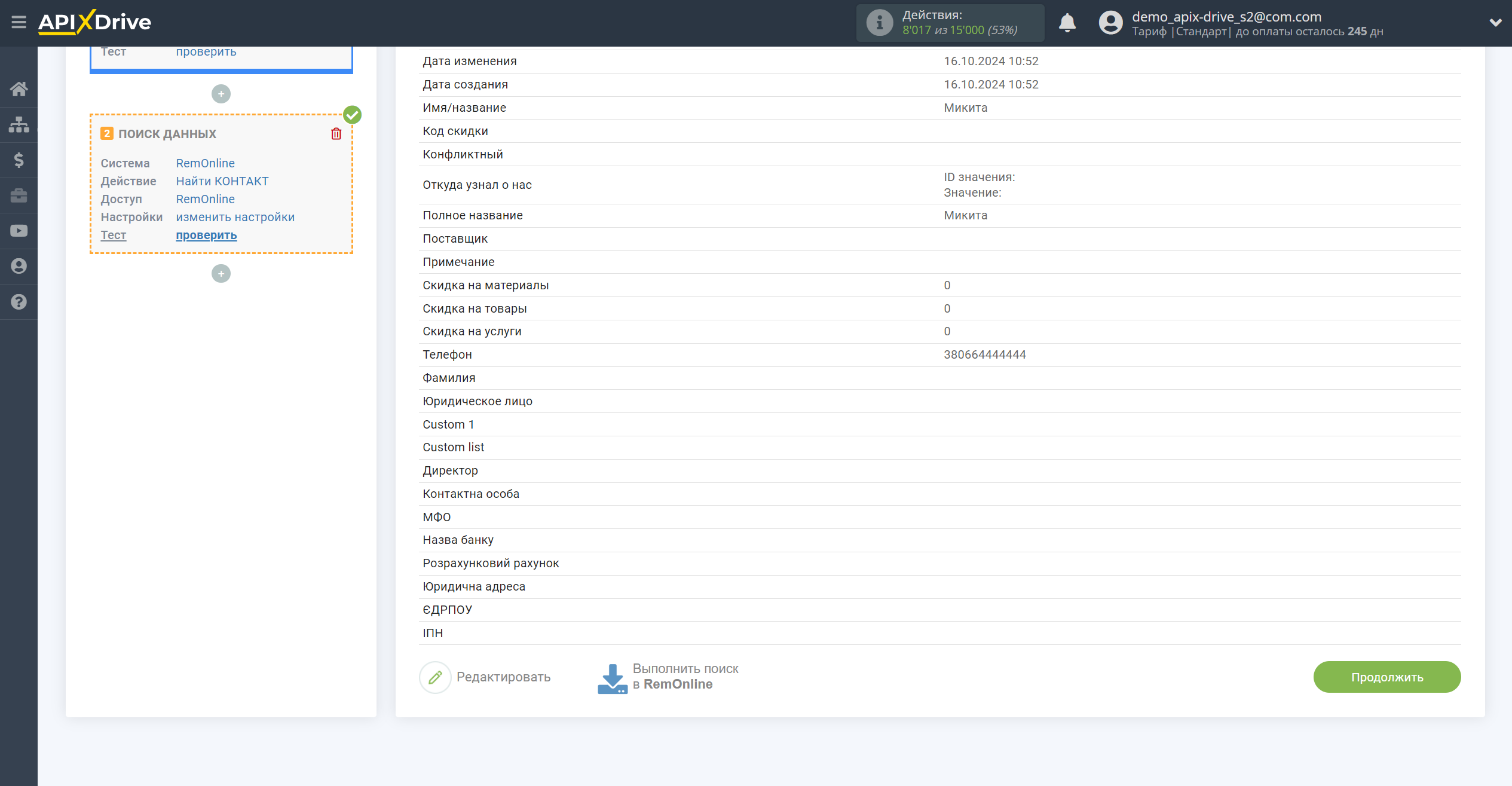Open the briefcase services icon
The image size is (1512, 786).
19,195
